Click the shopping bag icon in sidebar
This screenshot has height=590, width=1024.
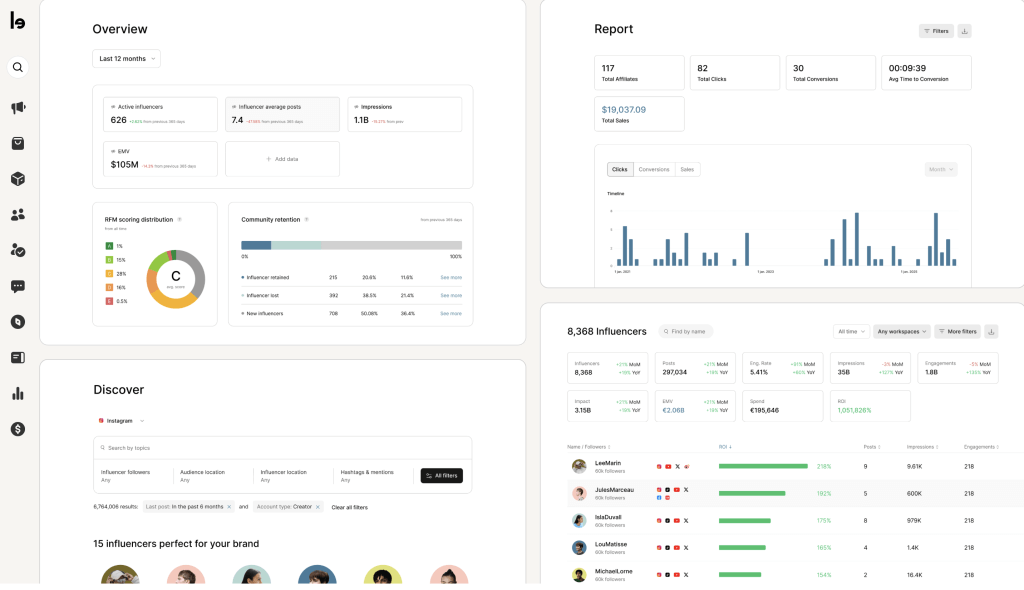[x=18, y=143]
